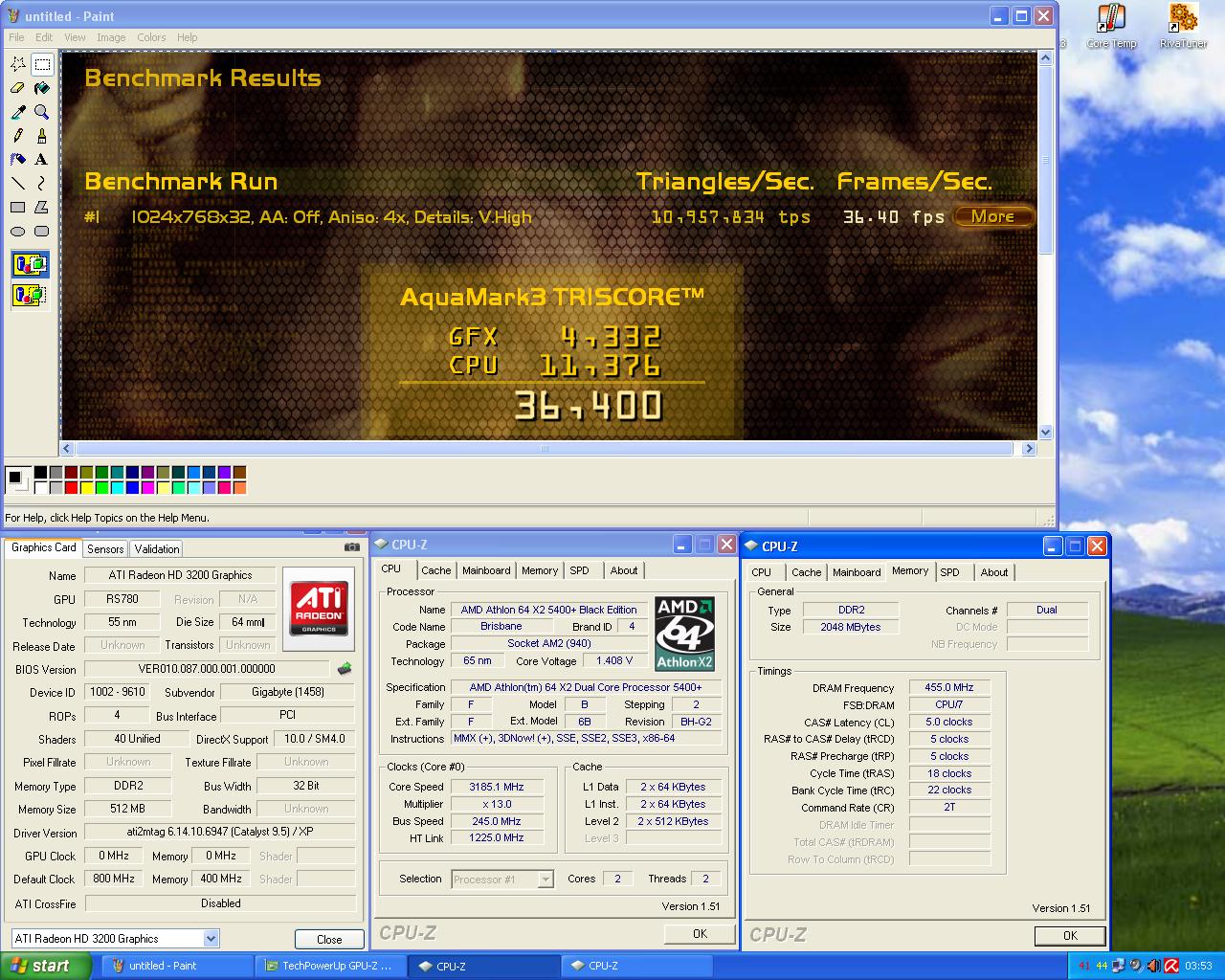Viewport: 1225px width, 980px height.
Task: Pick the Eraser tool in Paint
Action: 18,88
